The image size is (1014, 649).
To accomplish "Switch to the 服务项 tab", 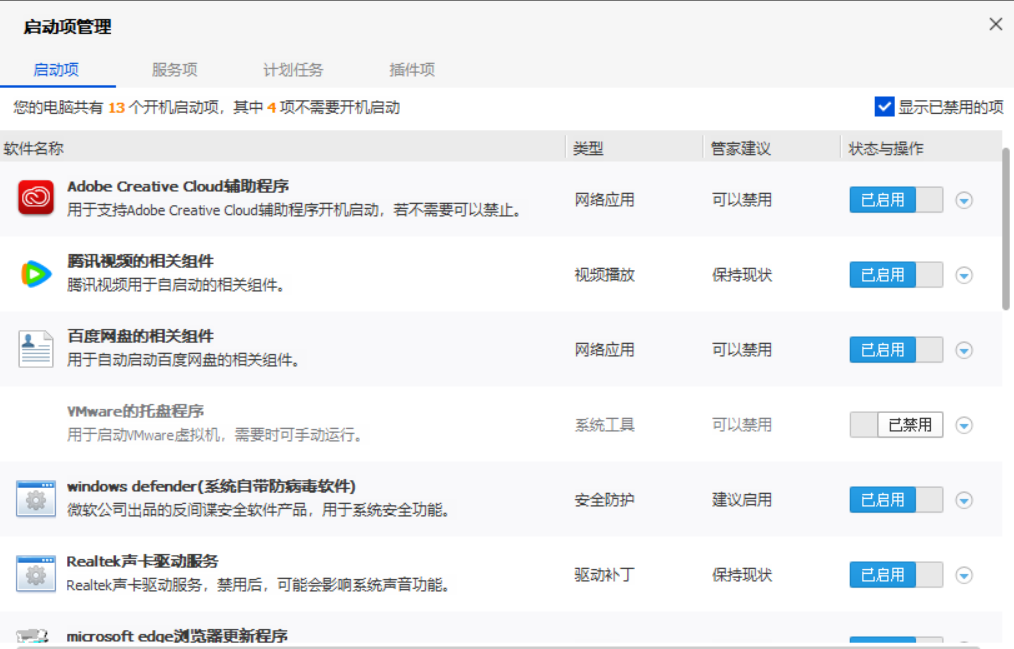I will 175,70.
